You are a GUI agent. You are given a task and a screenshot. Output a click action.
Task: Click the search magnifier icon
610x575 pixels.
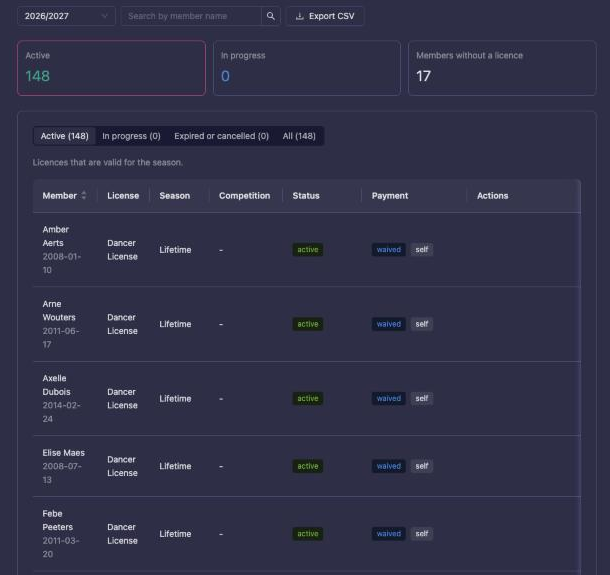(271, 16)
